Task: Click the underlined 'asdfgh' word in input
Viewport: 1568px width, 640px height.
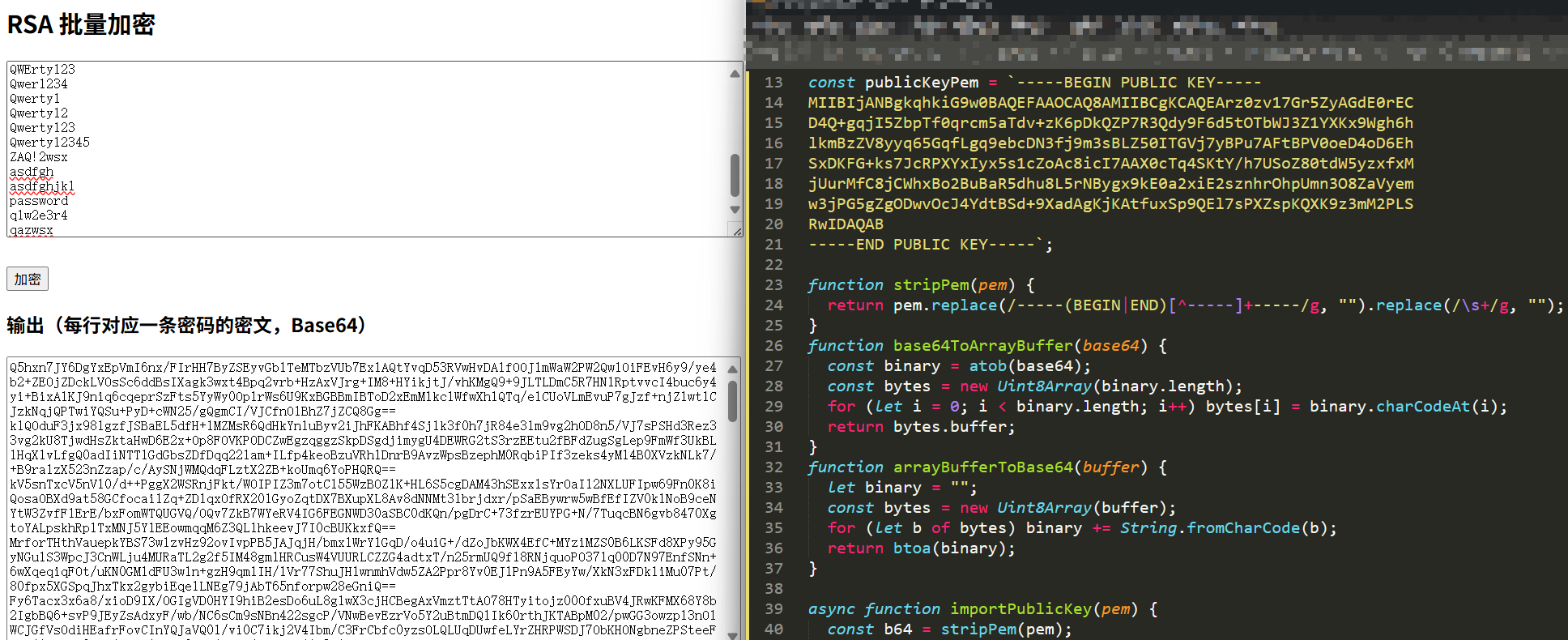Action: tap(32, 172)
